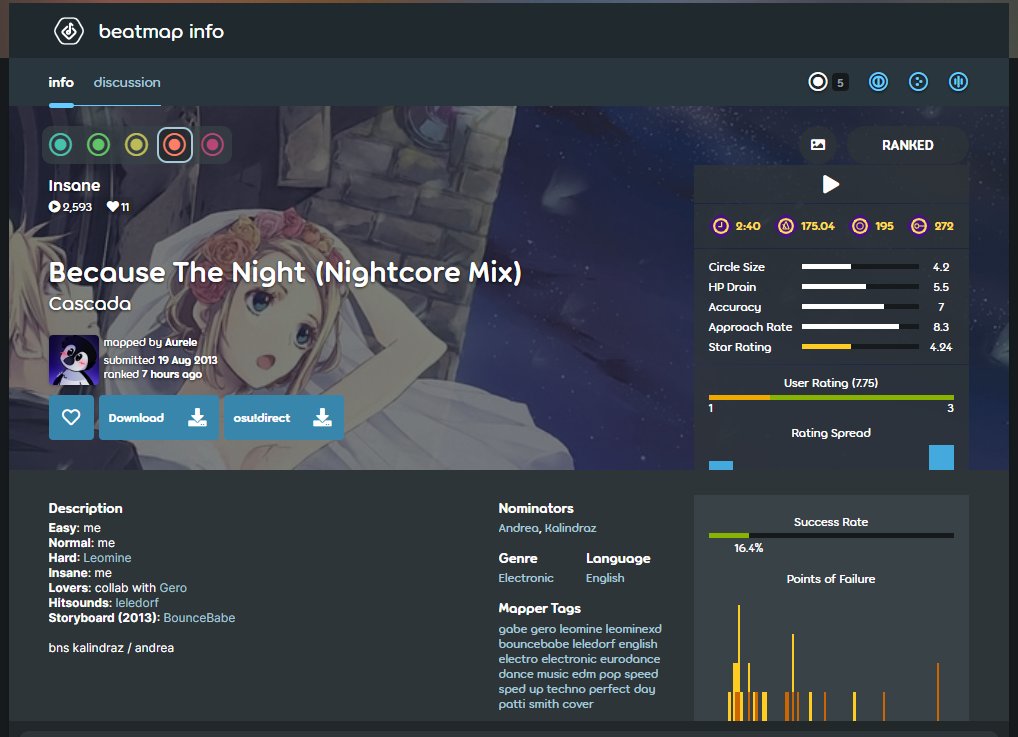Switch to the info tab
Viewport: 1018px width, 737px height.
point(61,82)
